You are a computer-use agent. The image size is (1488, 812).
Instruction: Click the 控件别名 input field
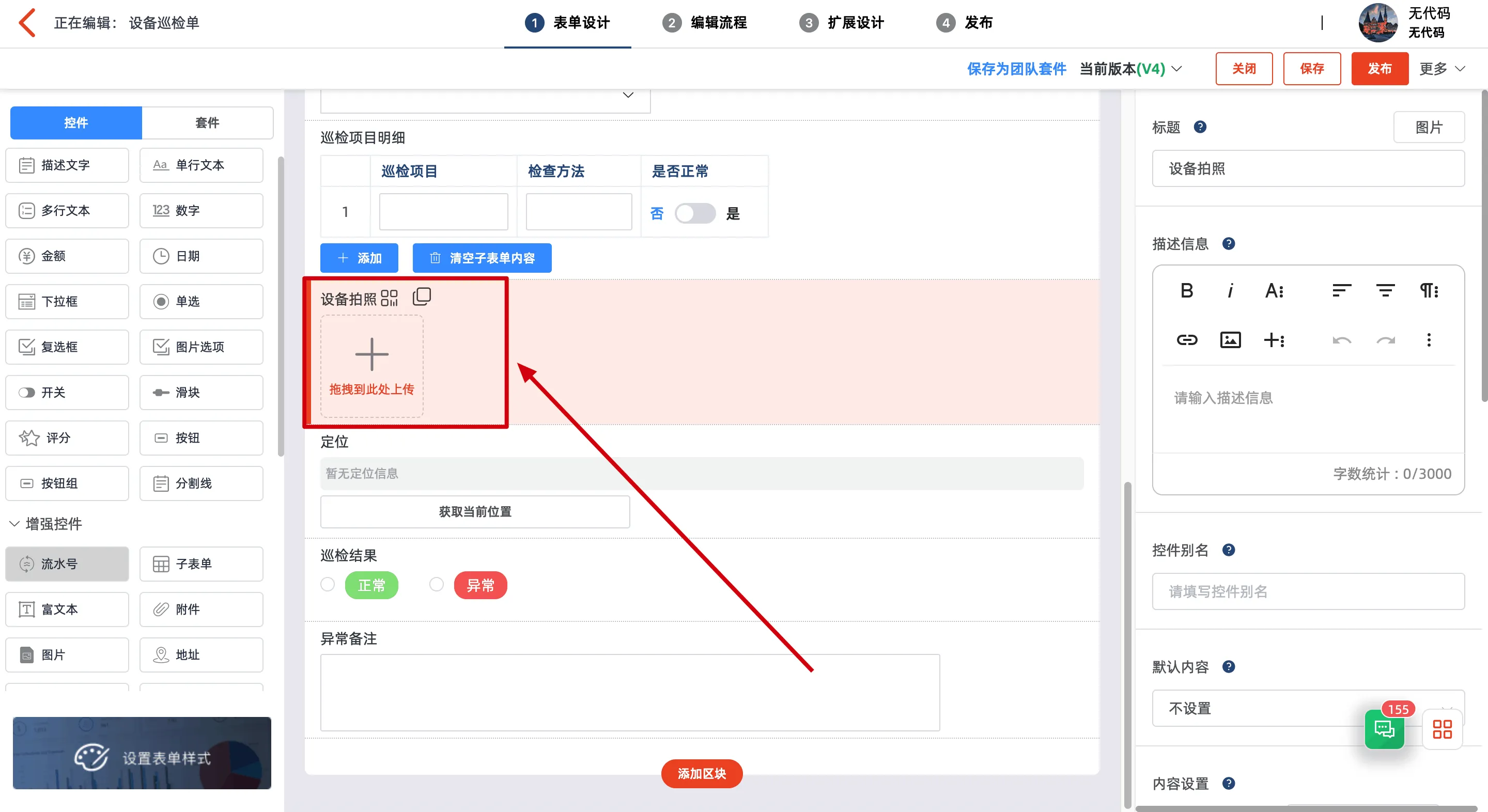(x=1308, y=591)
